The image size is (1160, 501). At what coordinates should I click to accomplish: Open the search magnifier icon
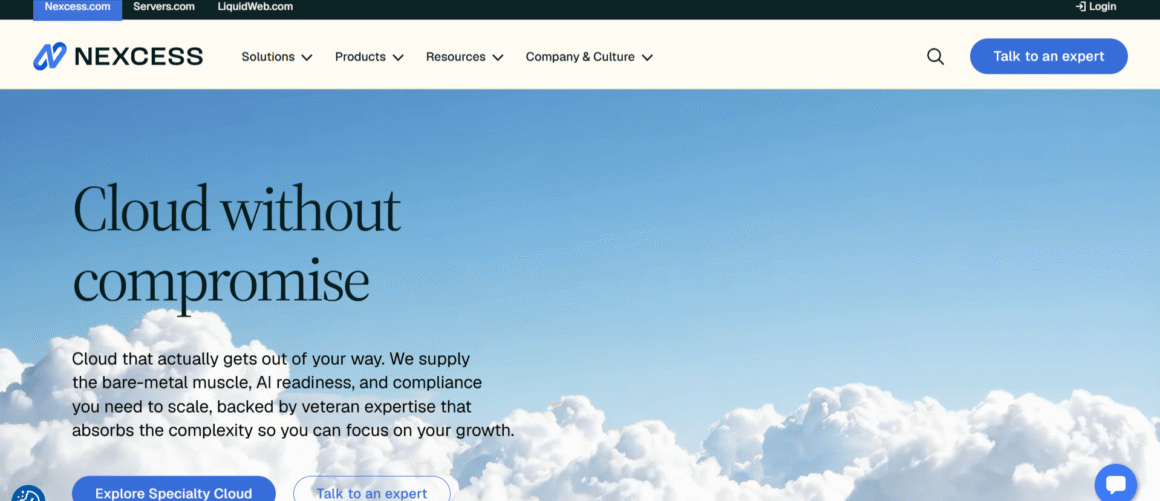[x=935, y=57]
